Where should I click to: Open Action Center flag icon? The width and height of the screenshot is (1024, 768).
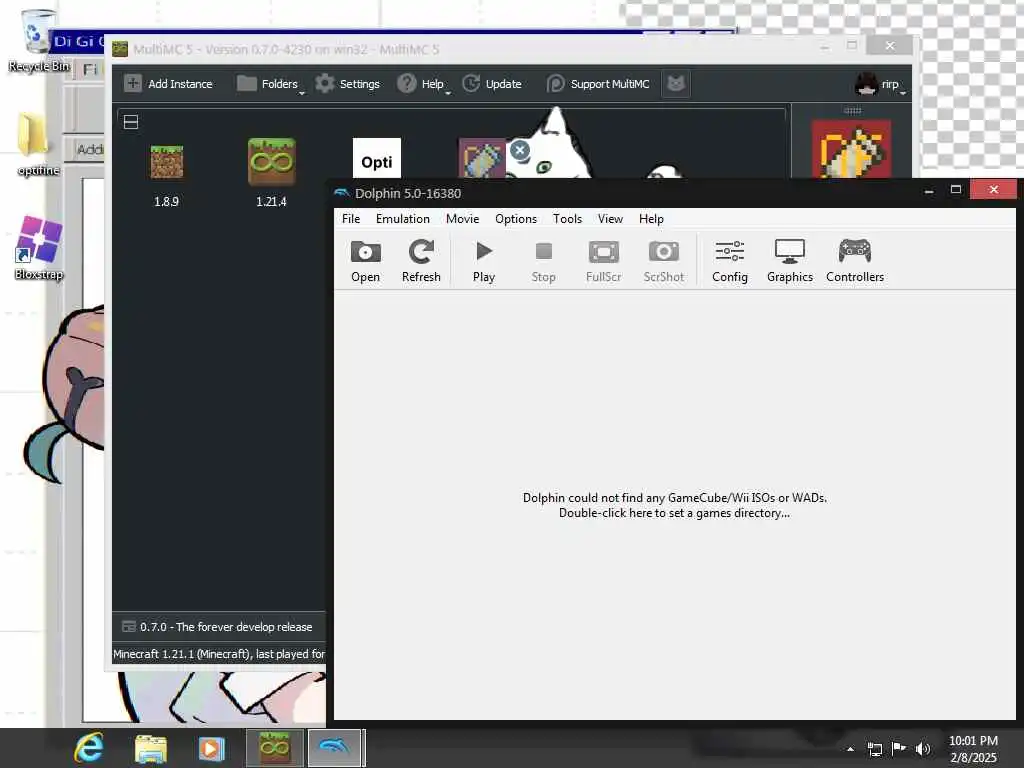point(899,748)
